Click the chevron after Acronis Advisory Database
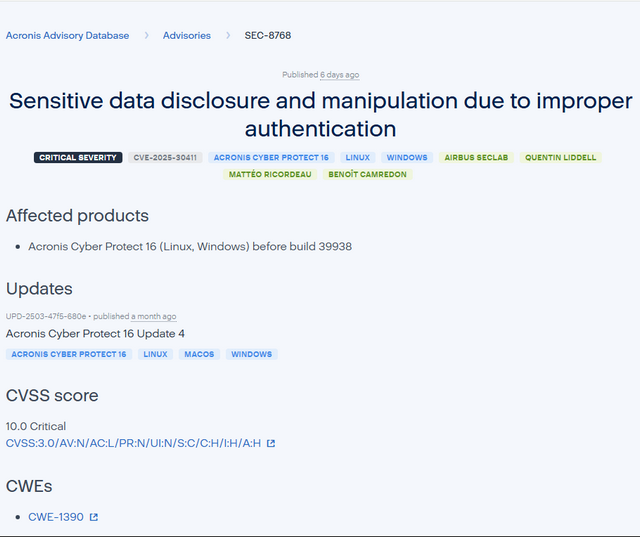The height and width of the screenshot is (537, 640). [147, 36]
